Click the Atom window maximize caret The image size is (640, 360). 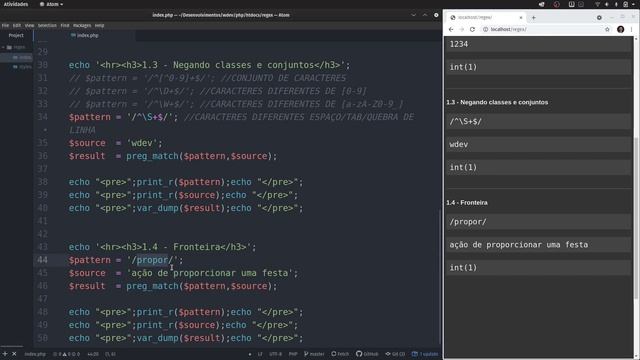point(425,15)
